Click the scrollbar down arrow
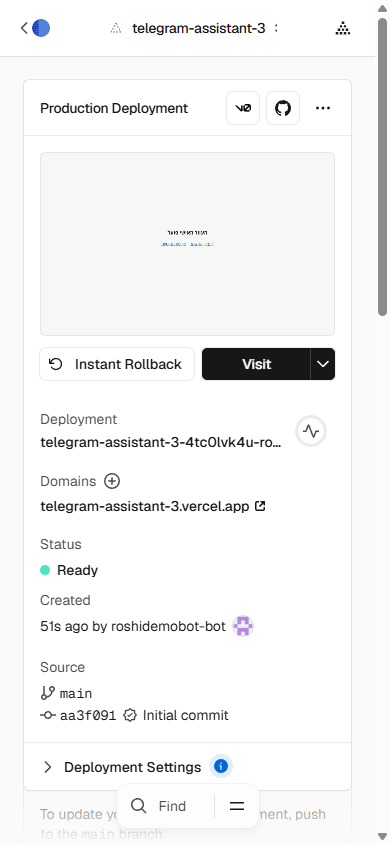390x844 pixels. pos(382,836)
